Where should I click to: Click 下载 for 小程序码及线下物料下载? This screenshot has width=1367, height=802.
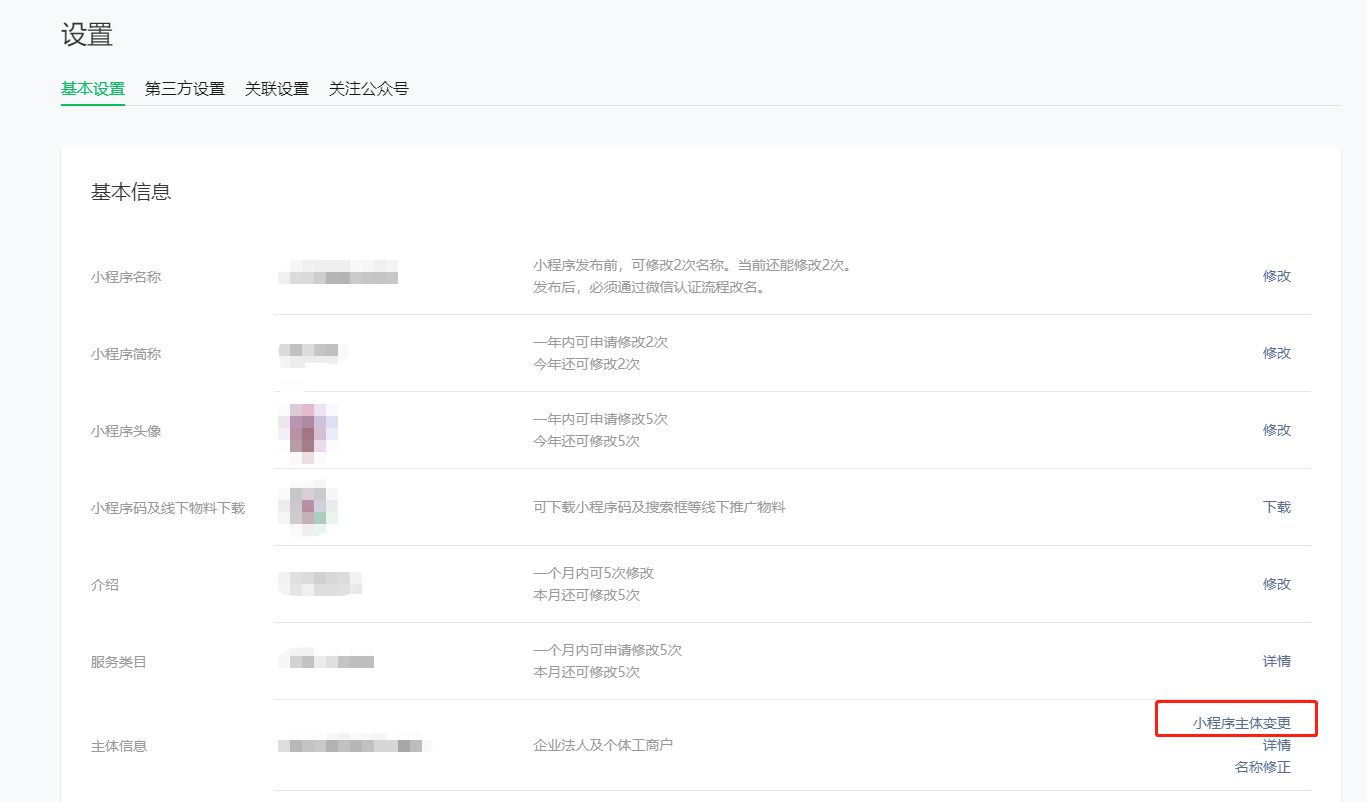coord(1277,507)
